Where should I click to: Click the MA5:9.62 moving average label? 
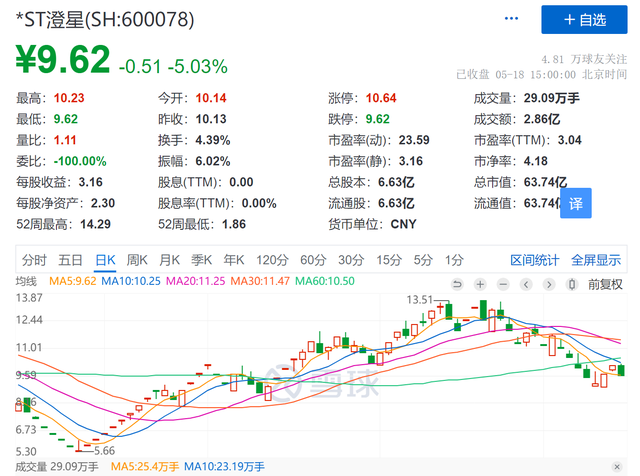73,281
